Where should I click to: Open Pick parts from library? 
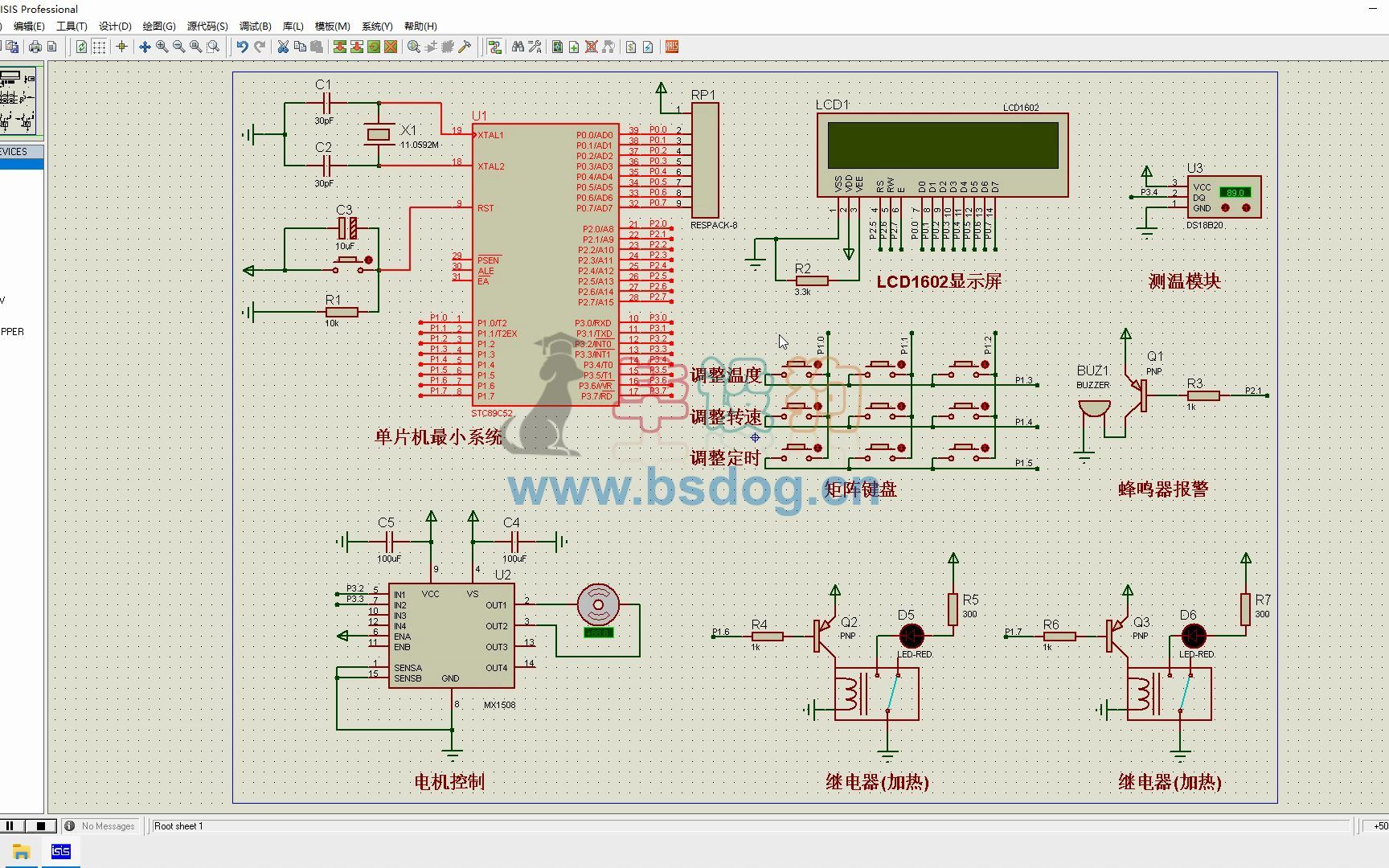pyautogui.click(x=414, y=47)
